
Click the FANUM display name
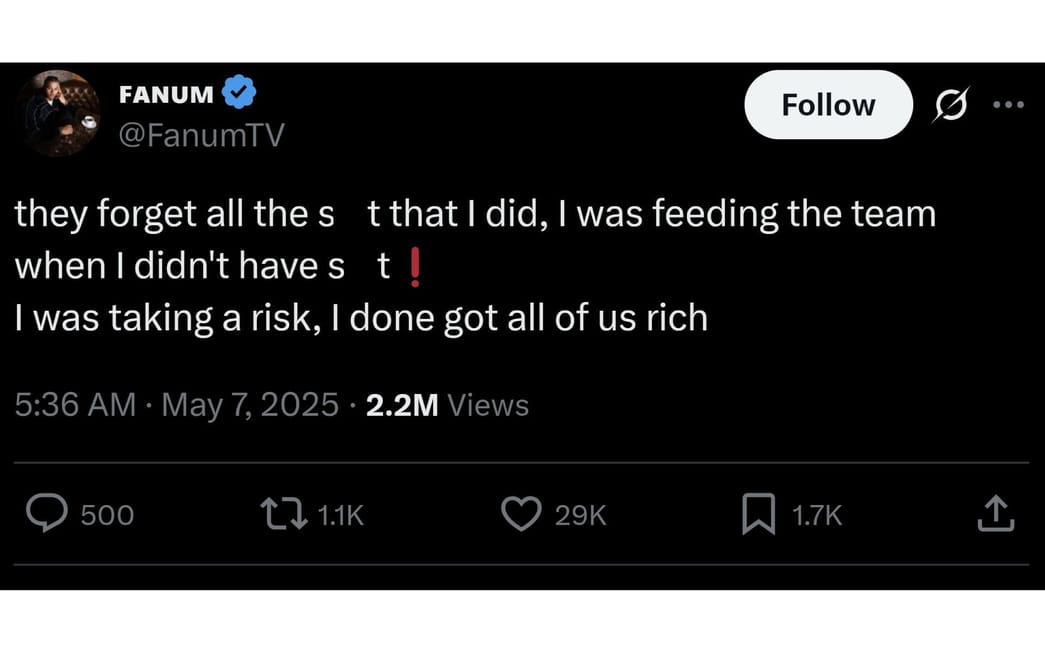168,93
